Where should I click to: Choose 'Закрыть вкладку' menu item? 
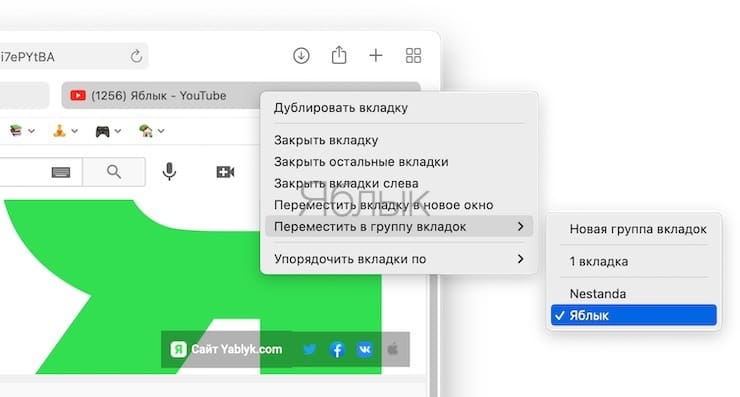click(x=399, y=140)
